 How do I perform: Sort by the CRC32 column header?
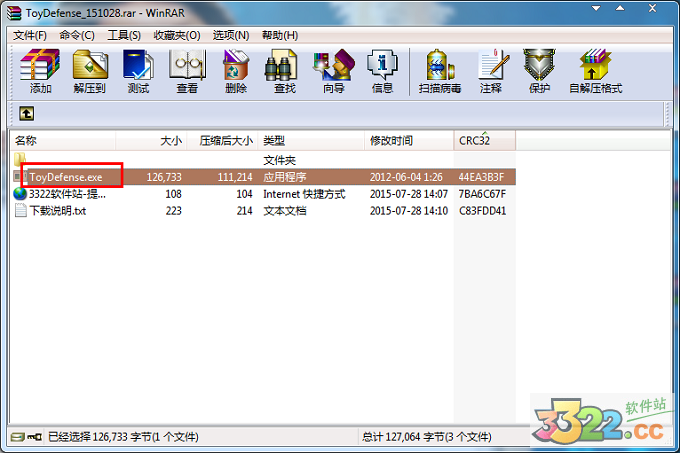pos(485,140)
